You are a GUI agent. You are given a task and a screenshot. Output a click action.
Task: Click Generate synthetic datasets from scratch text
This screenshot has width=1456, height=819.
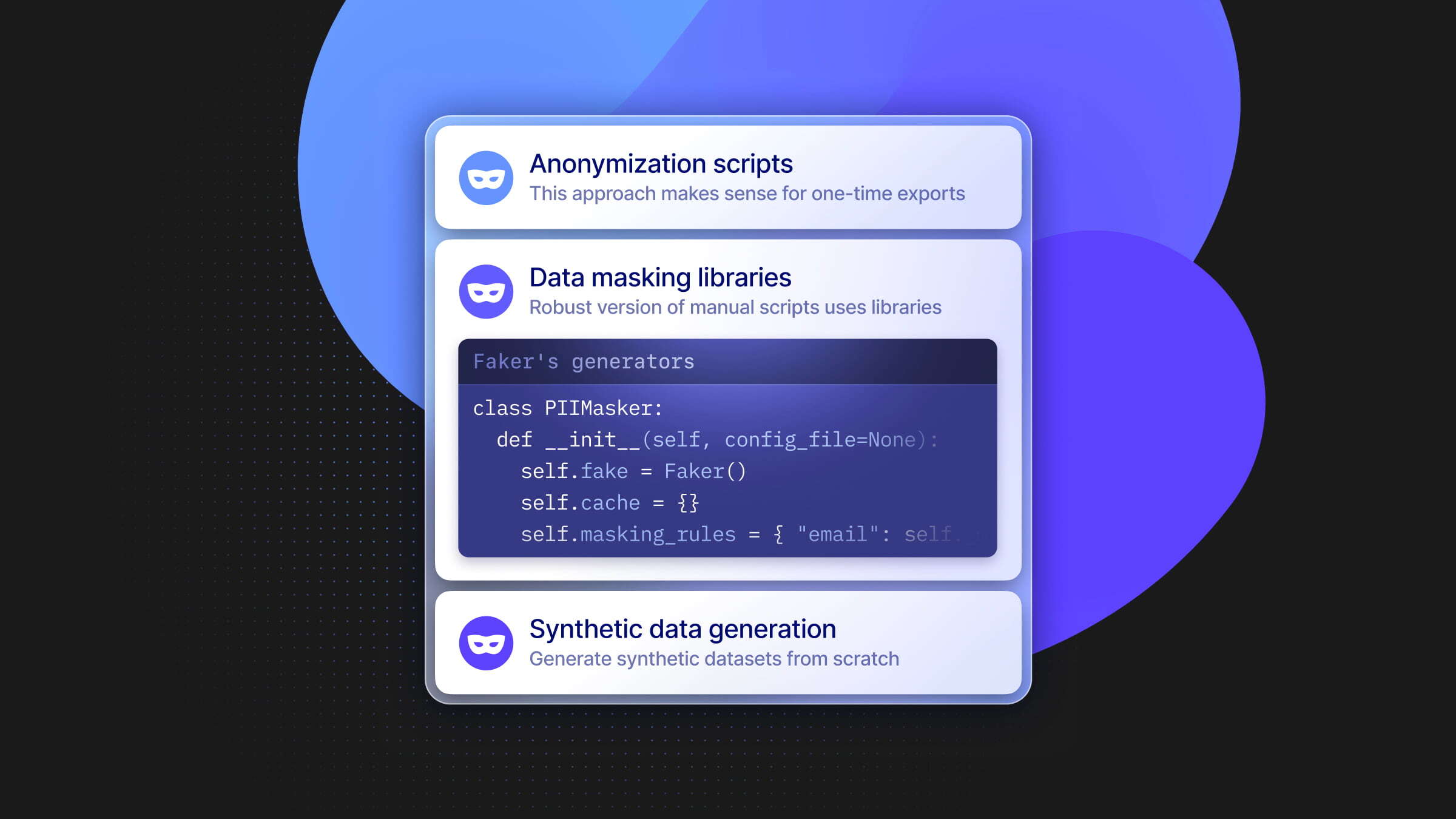[x=714, y=659]
